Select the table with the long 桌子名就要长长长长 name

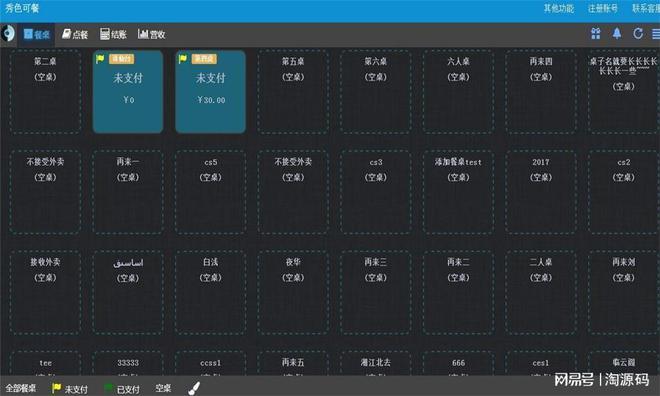coord(623,92)
